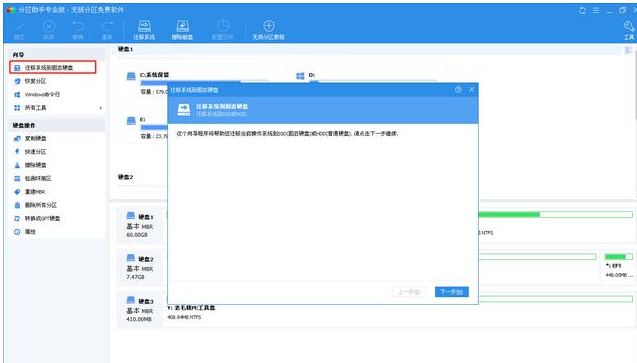Click the 硬盘2 section header label
Image resolution: width=637 pixels, height=363 pixels.
pyautogui.click(x=126, y=177)
